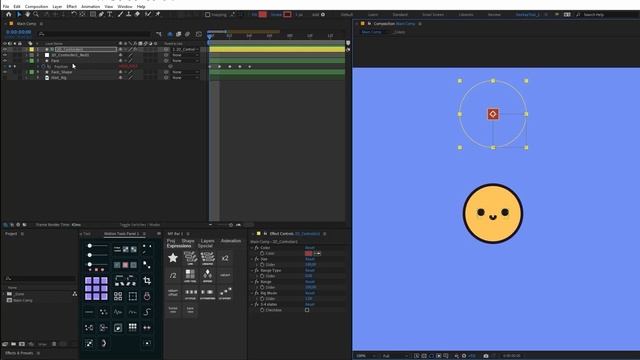Click the star icon in MT Bar panel
Screen dimensions: 640x360
[173, 258]
